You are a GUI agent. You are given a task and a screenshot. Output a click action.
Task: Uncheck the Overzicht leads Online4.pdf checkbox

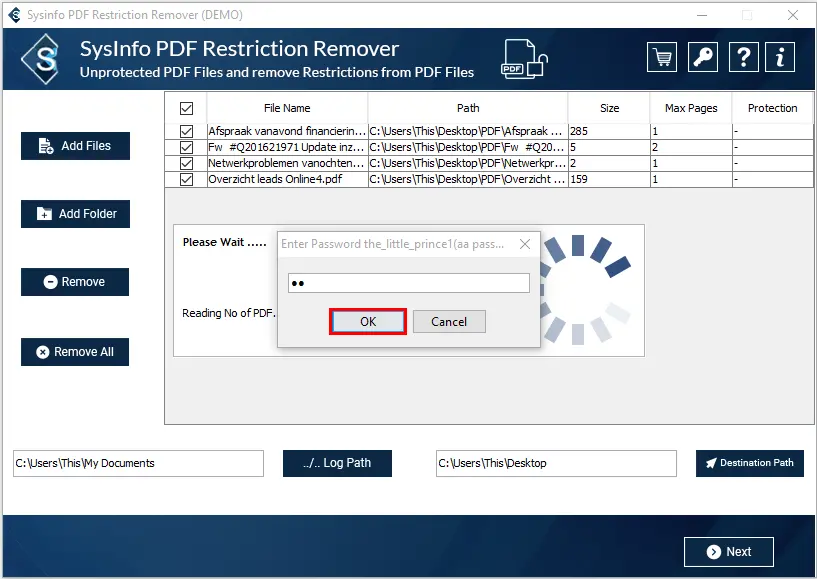pos(186,180)
